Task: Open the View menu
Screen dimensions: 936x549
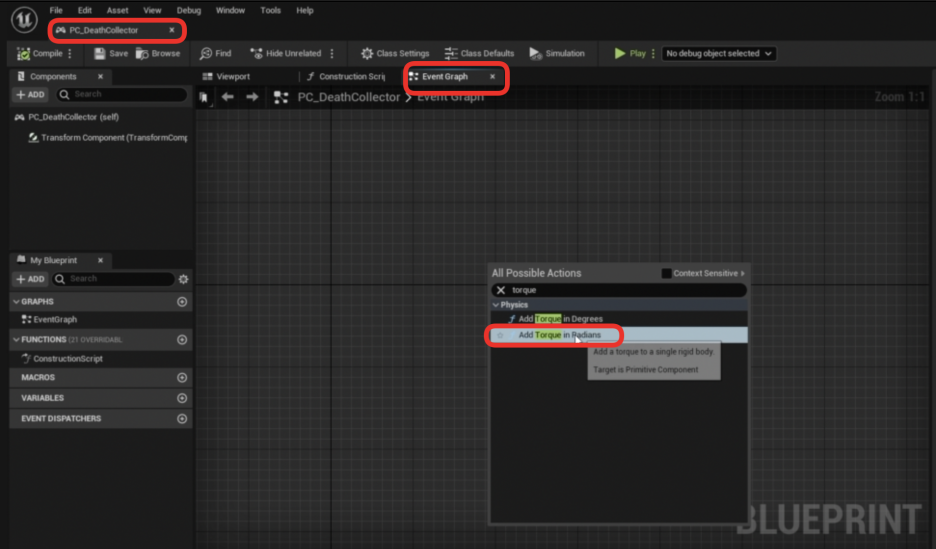Action: pos(152,10)
